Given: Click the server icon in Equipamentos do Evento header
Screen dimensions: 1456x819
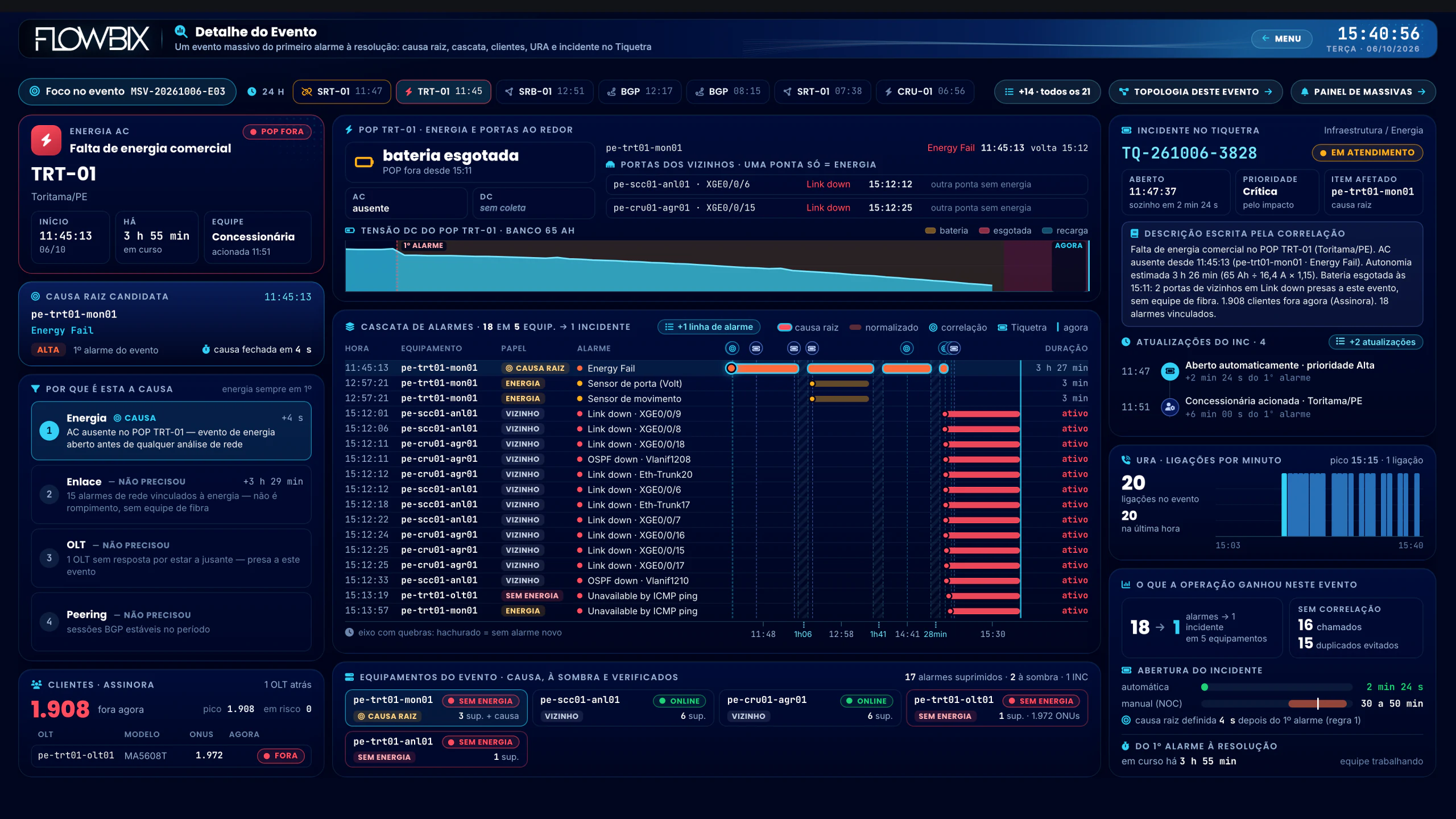Looking at the screenshot, I should [350, 677].
